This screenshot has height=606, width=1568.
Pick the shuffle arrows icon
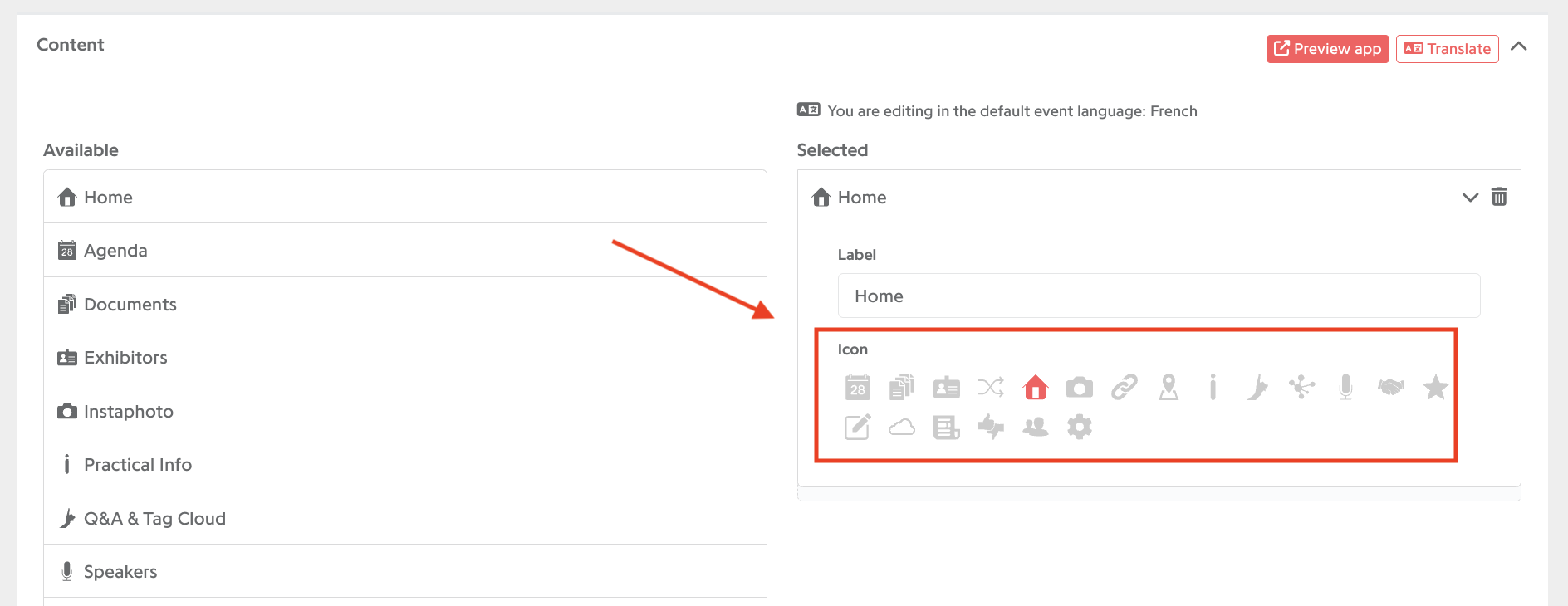[990, 387]
